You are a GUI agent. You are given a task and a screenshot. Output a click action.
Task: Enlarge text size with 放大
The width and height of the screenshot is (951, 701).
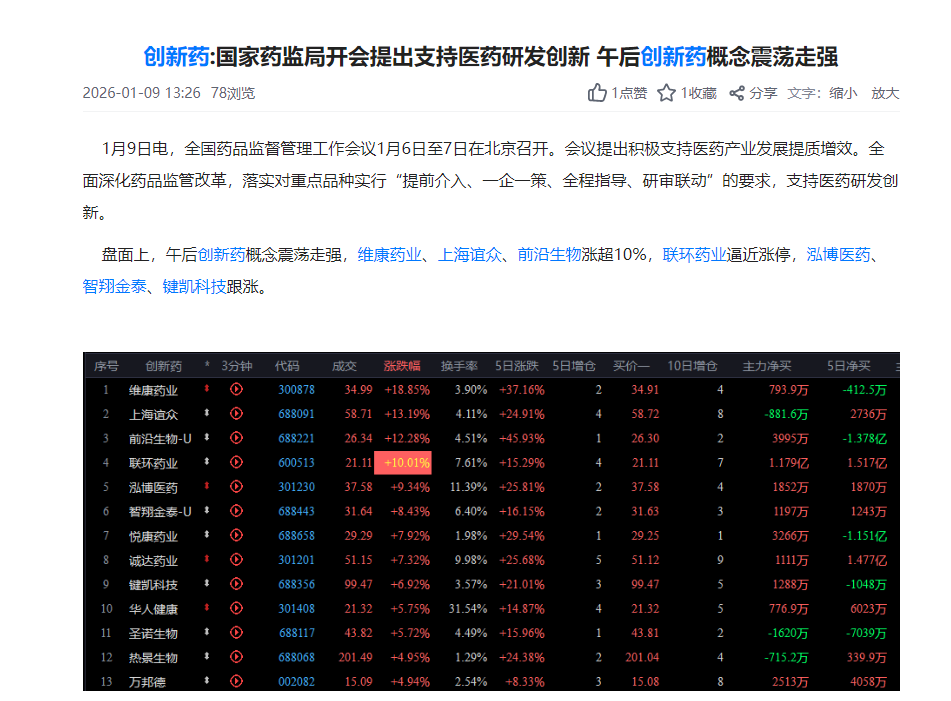click(x=885, y=93)
